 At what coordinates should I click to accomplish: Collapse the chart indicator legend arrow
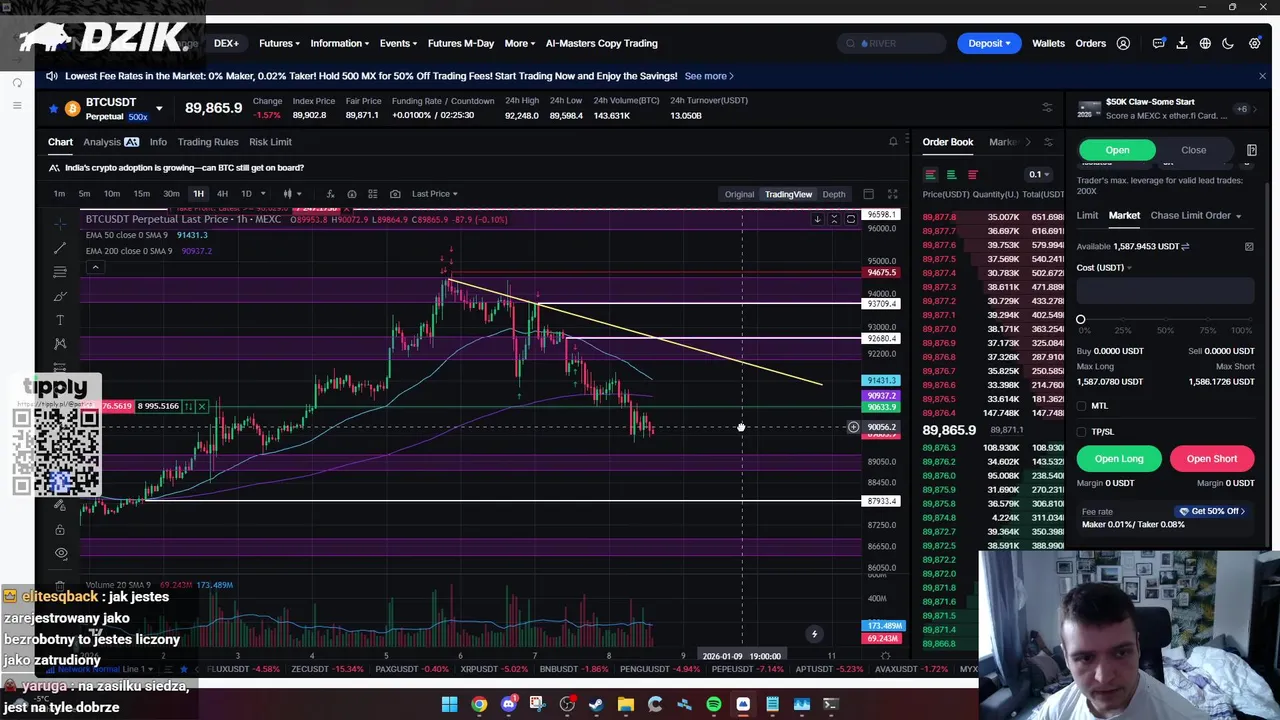[95, 267]
